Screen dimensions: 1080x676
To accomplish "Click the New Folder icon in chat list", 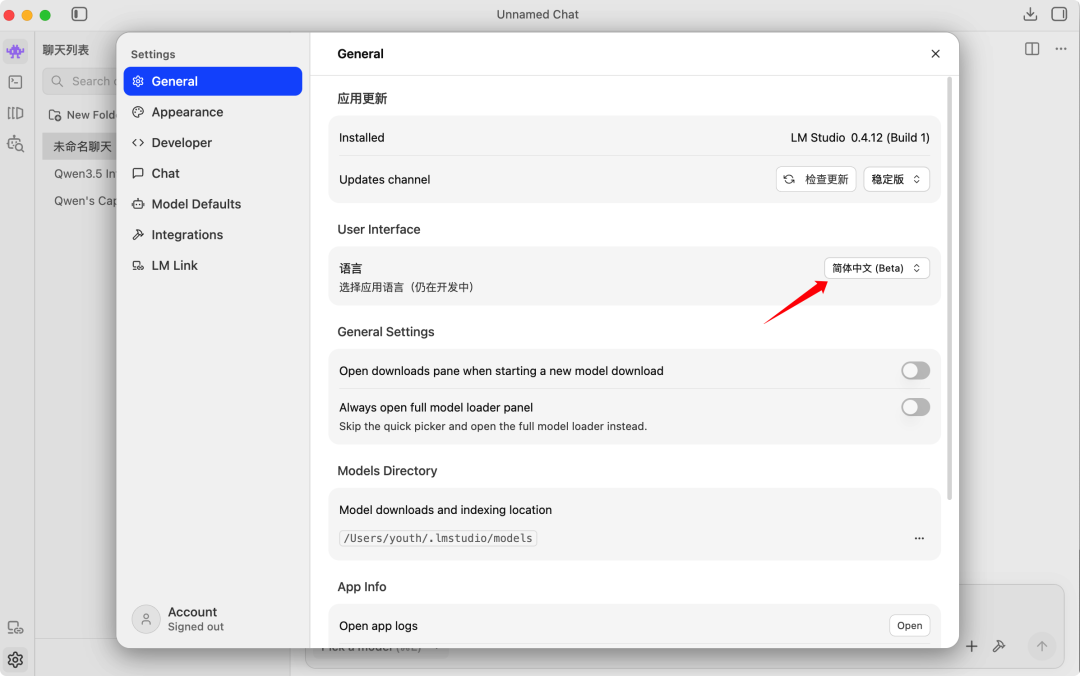I will click(x=55, y=115).
